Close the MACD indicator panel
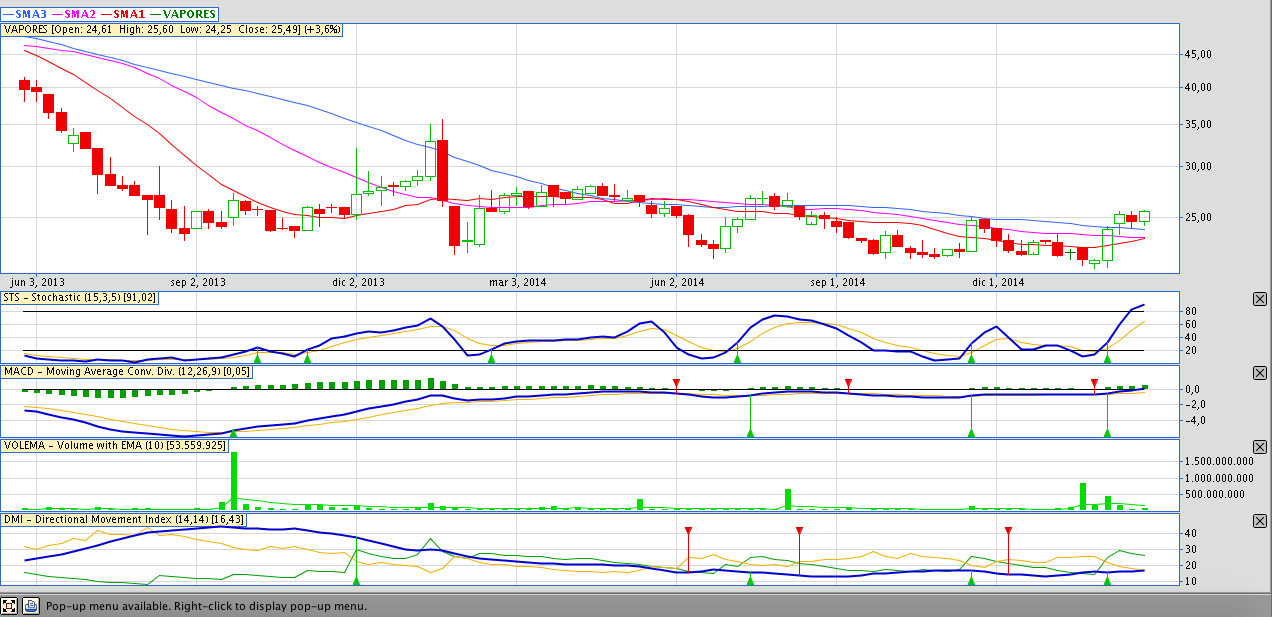The image size is (1272, 617). click(1260, 373)
